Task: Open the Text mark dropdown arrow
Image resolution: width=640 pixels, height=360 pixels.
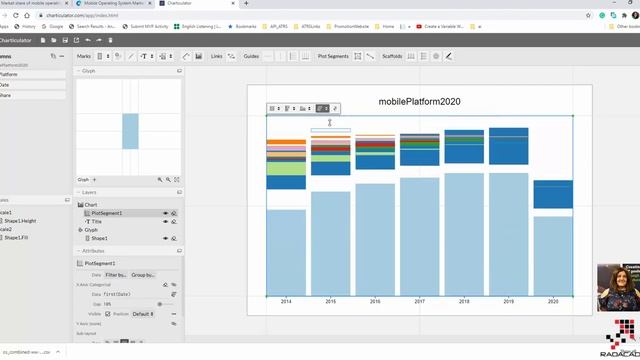Action: (152, 56)
